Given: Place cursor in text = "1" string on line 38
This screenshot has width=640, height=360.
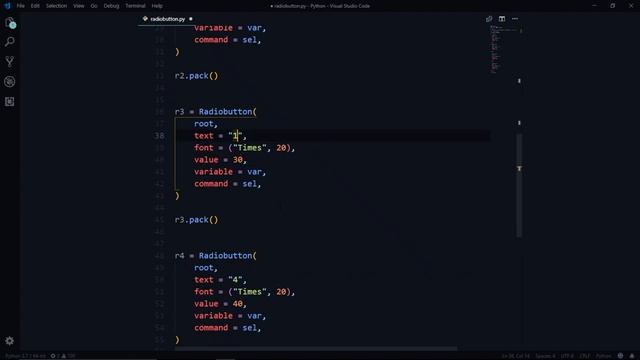Looking at the screenshot, I should point(236,136).
